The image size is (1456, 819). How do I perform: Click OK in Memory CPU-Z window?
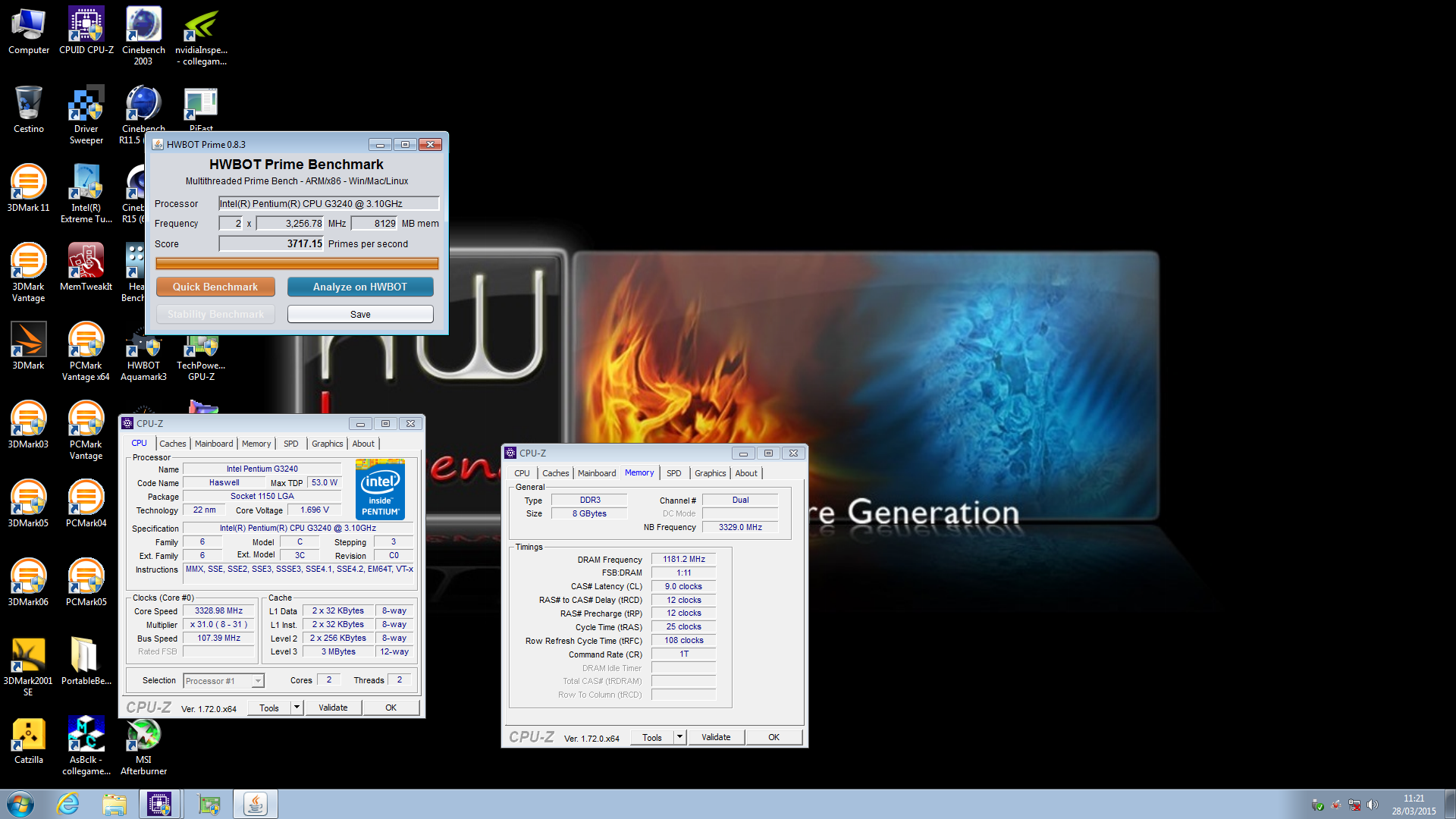773,737
